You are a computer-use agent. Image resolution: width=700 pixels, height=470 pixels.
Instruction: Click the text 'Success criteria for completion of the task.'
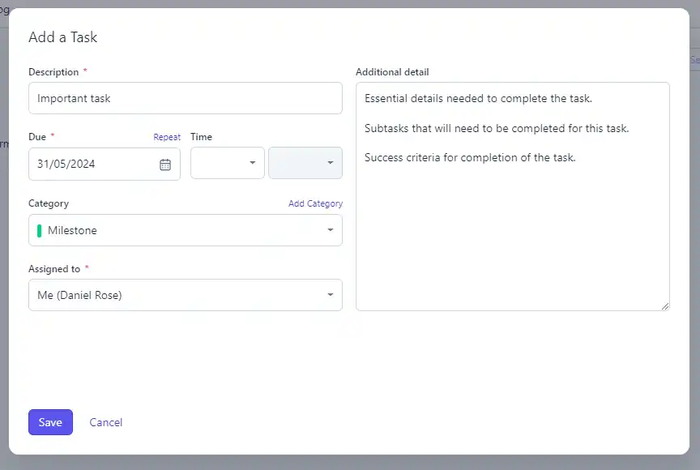point(470,158)
